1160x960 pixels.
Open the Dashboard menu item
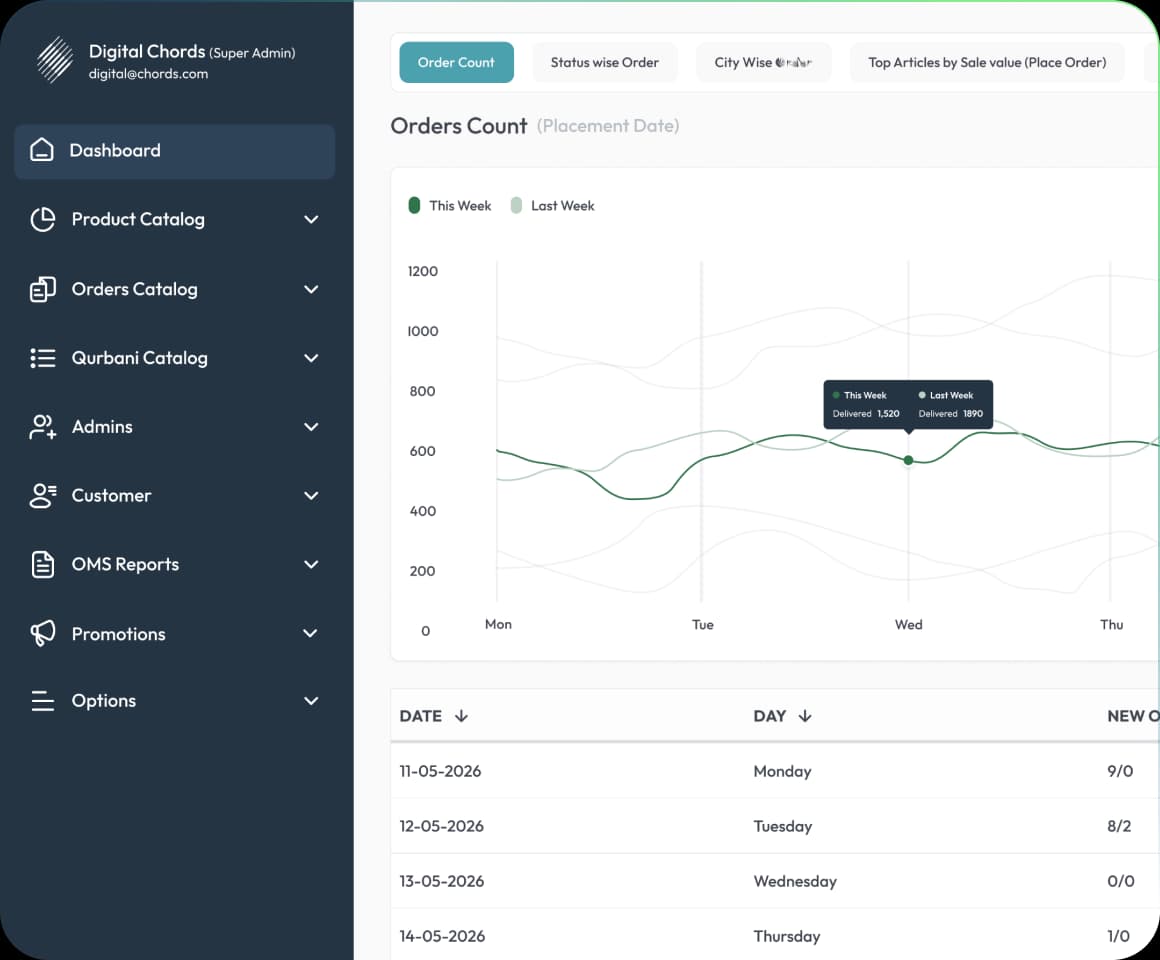click(x=175, y=151)
